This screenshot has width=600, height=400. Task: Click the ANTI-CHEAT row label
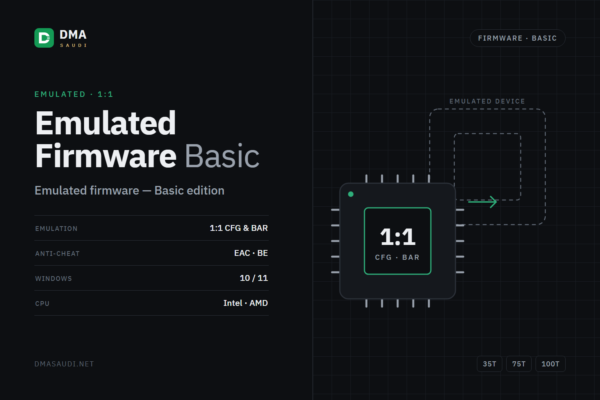coord(57,253)
